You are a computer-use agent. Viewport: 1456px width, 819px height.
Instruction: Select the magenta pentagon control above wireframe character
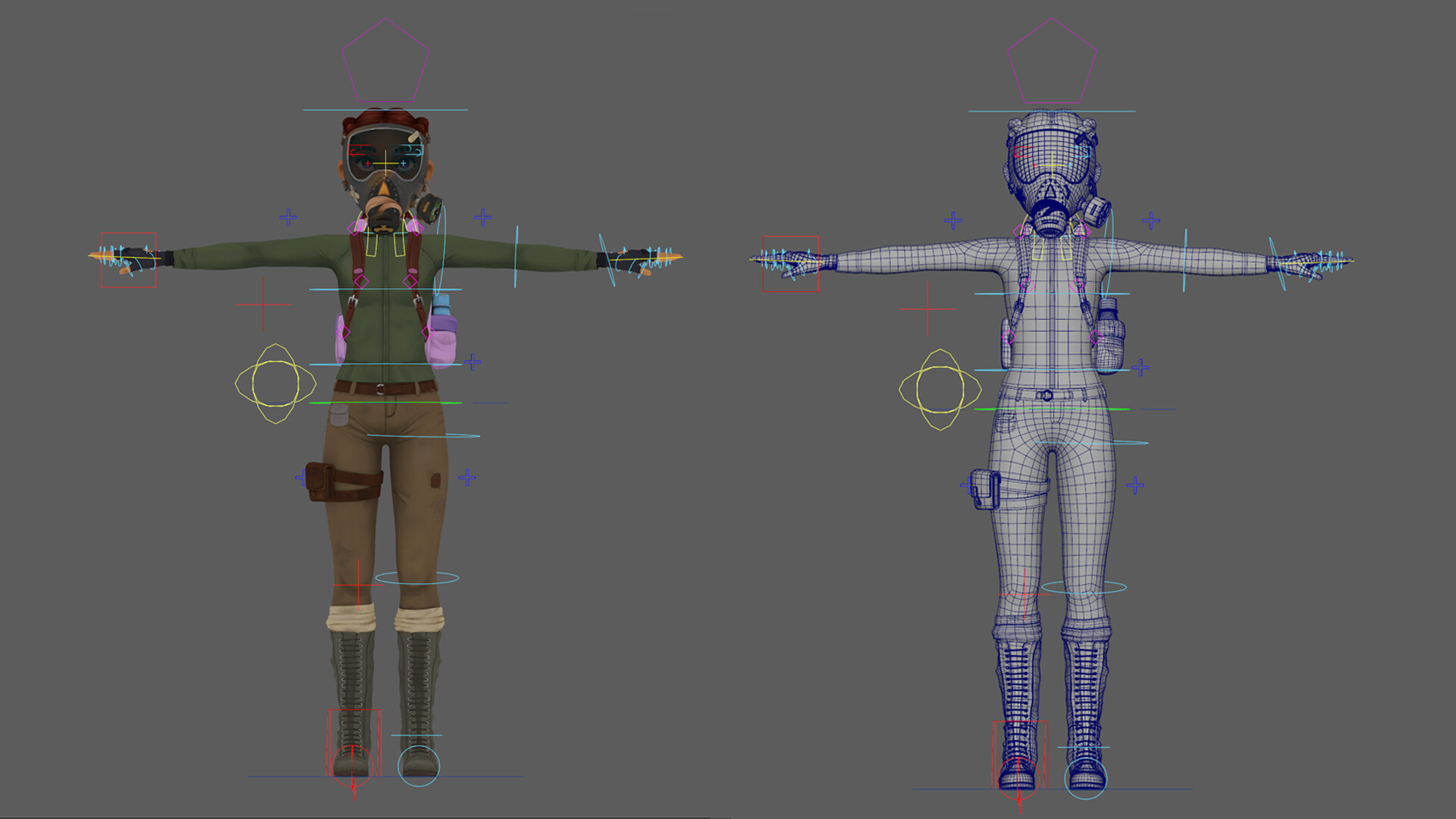coord(1053,61)
